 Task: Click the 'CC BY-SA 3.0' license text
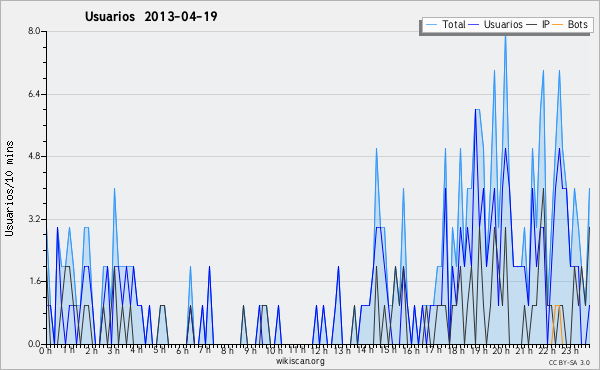569,362
